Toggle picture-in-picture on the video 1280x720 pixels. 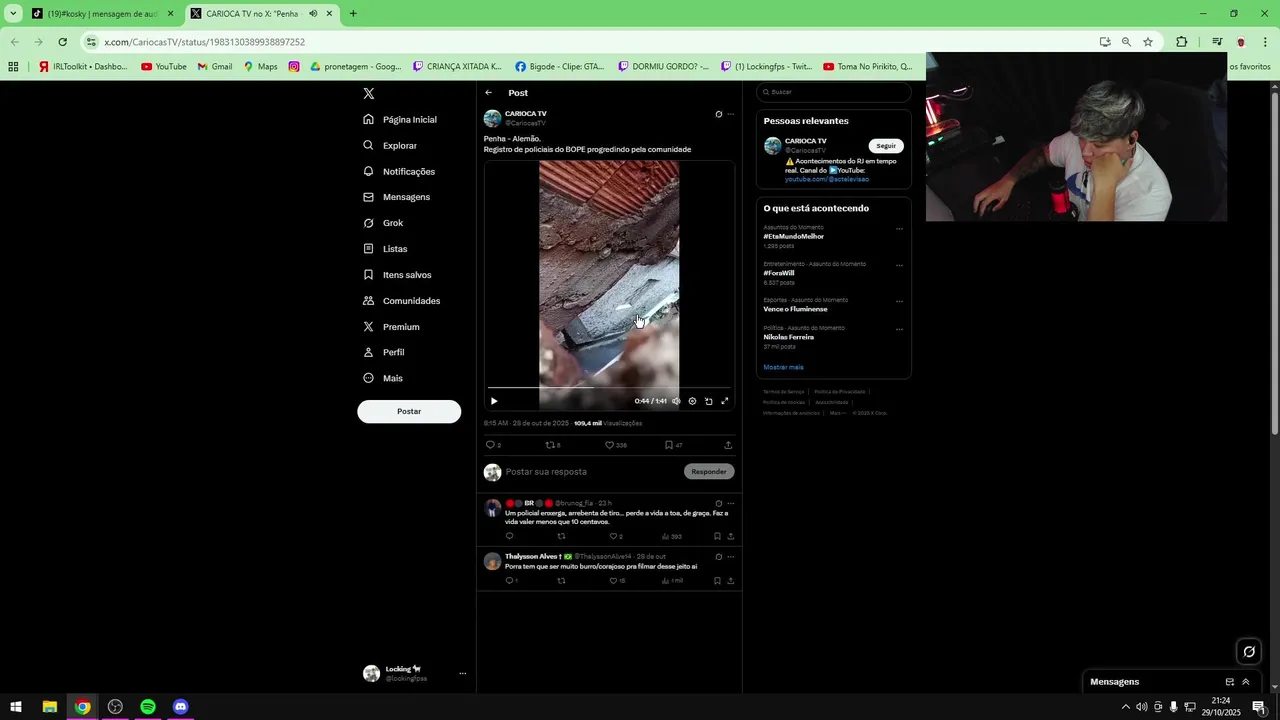709,401
